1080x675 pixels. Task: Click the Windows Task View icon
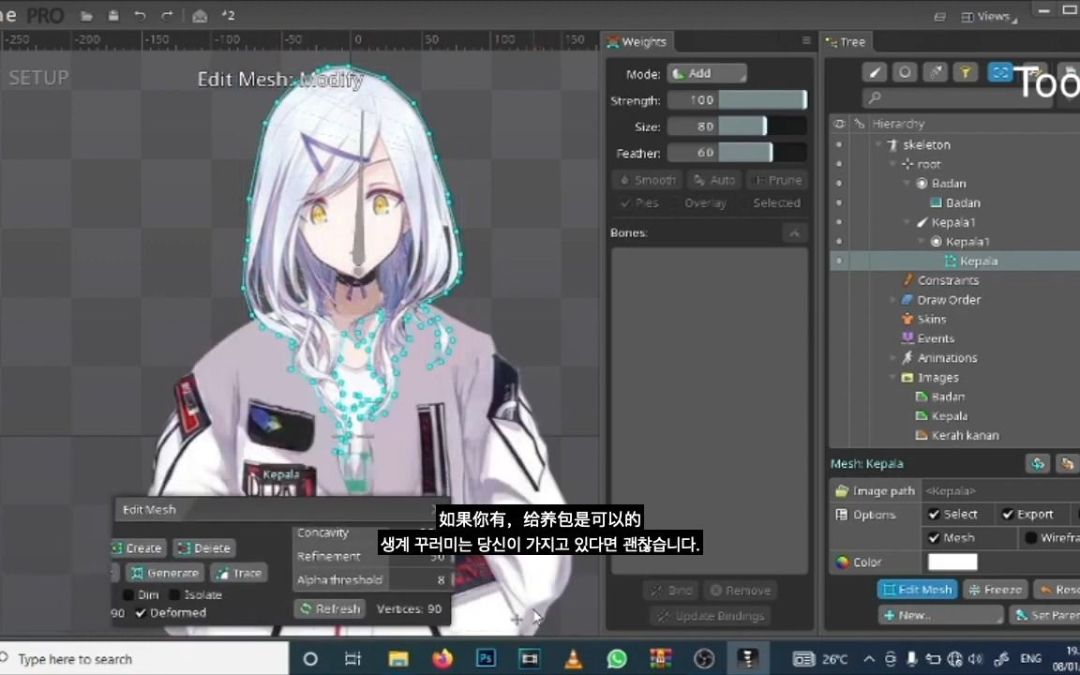(x=353, y=659)
